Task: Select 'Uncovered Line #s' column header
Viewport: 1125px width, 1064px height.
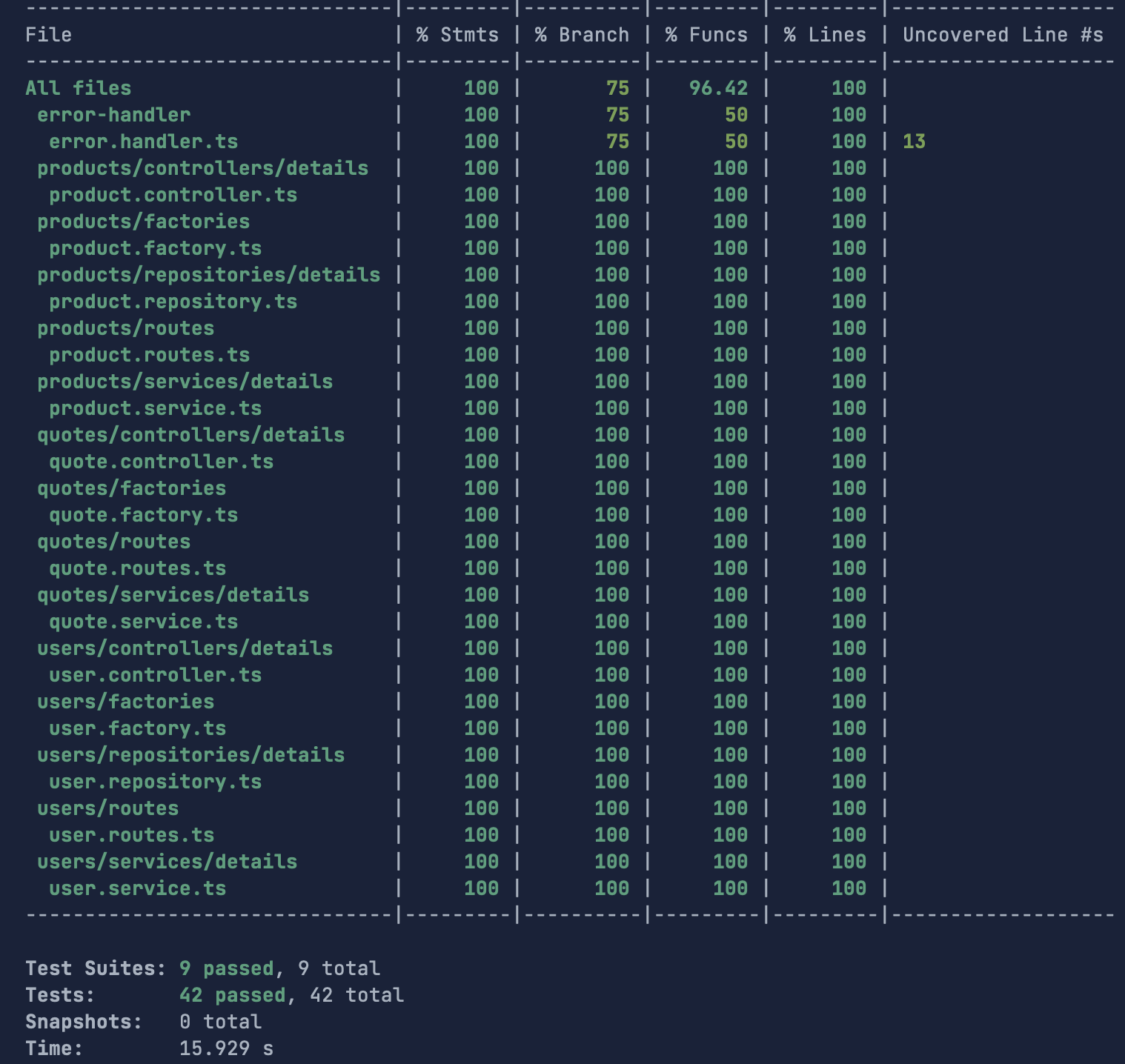Action: pos(1003,35)
